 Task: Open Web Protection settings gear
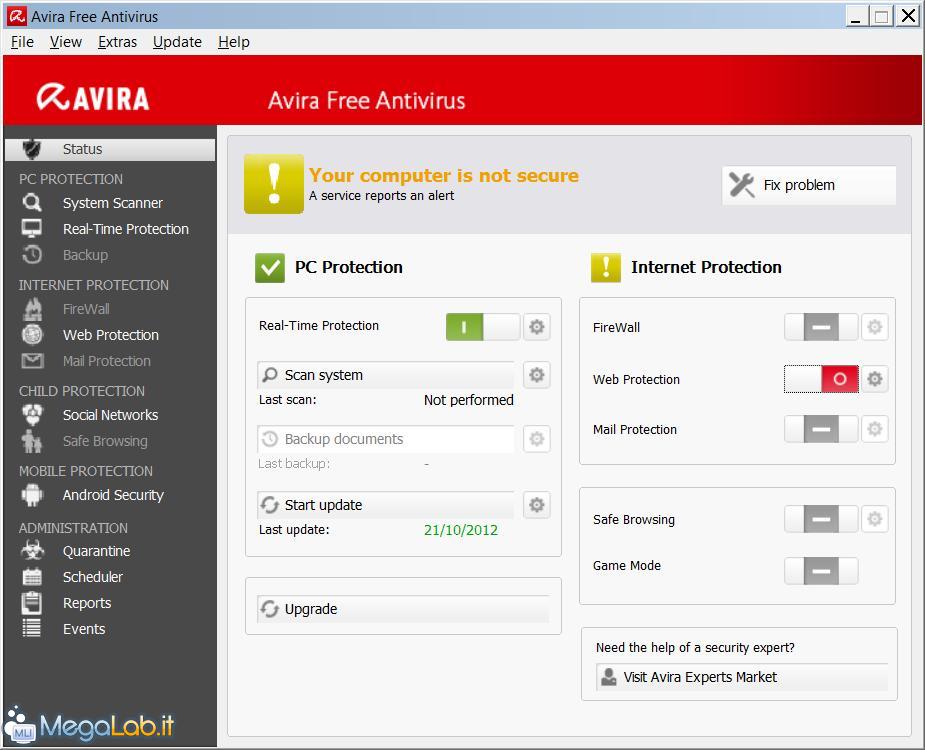(x=874, y=379)
